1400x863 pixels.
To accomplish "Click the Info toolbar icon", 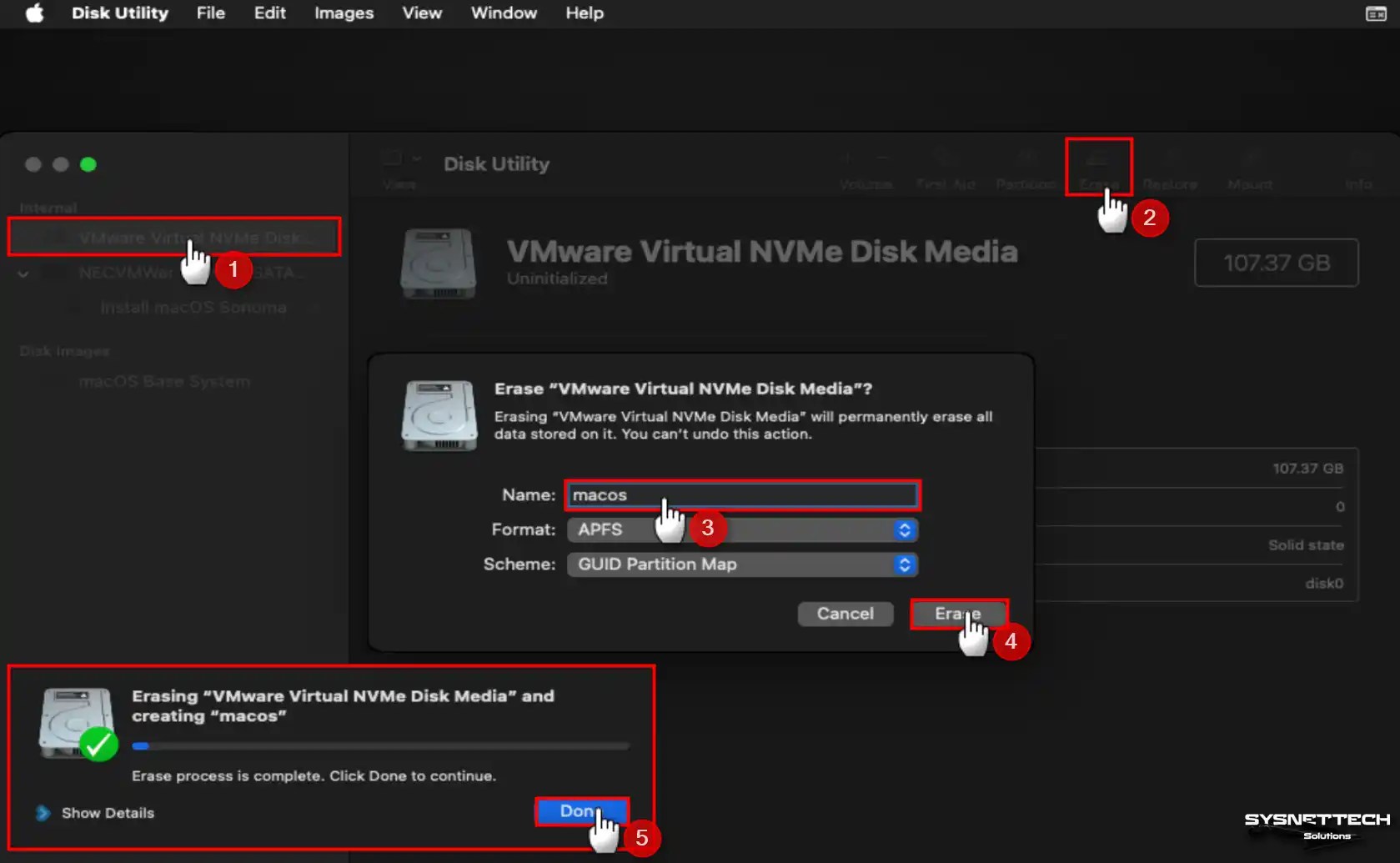I will 1358,169.
